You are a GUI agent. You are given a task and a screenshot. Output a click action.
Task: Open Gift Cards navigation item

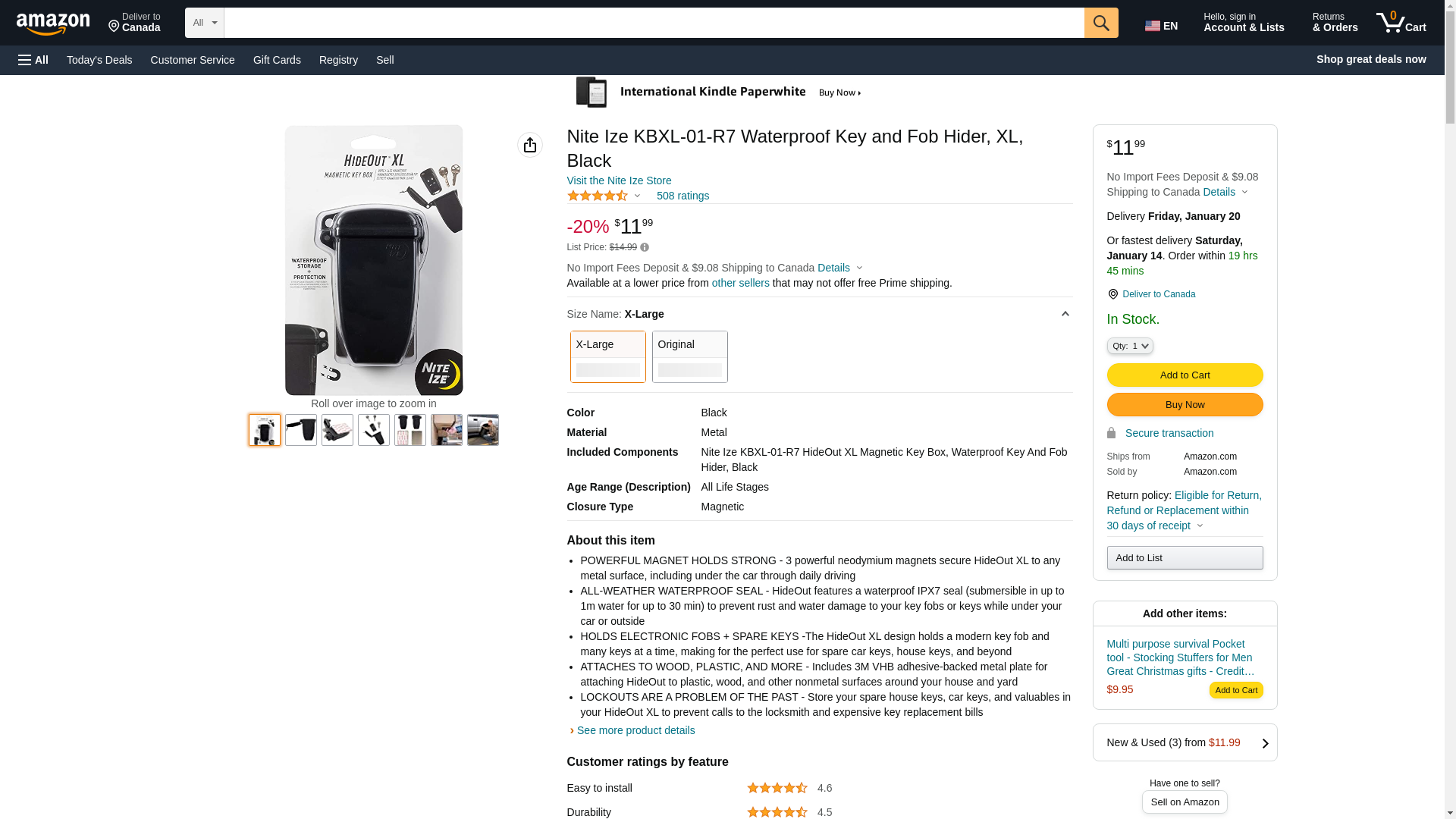tap(277, 60)
